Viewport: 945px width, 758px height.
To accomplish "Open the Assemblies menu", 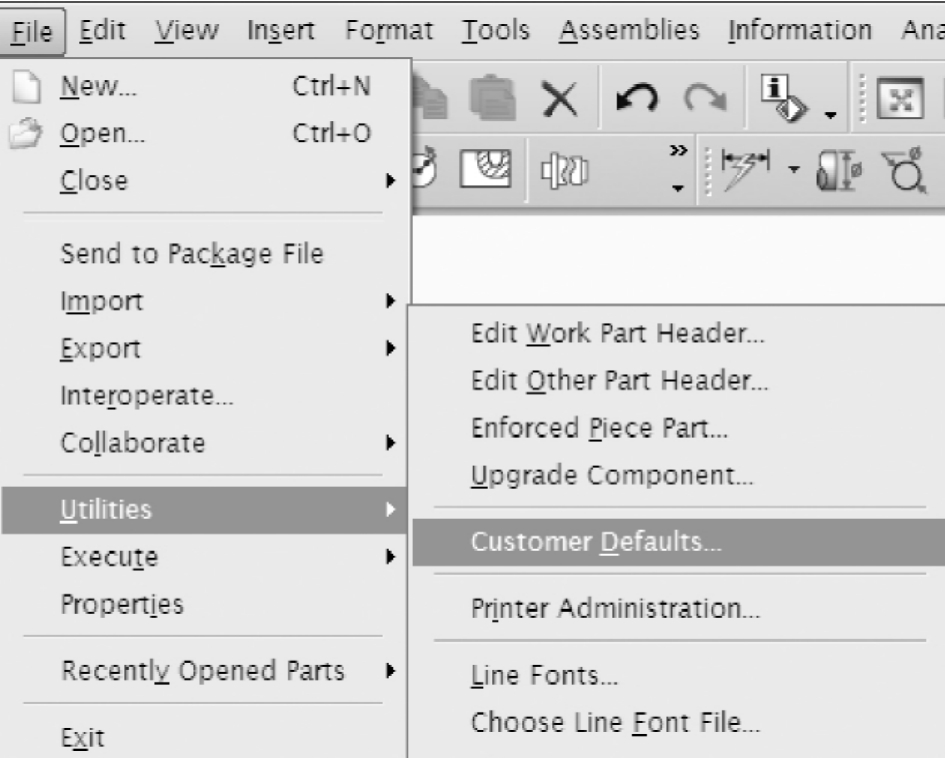I will pos(629,30).
